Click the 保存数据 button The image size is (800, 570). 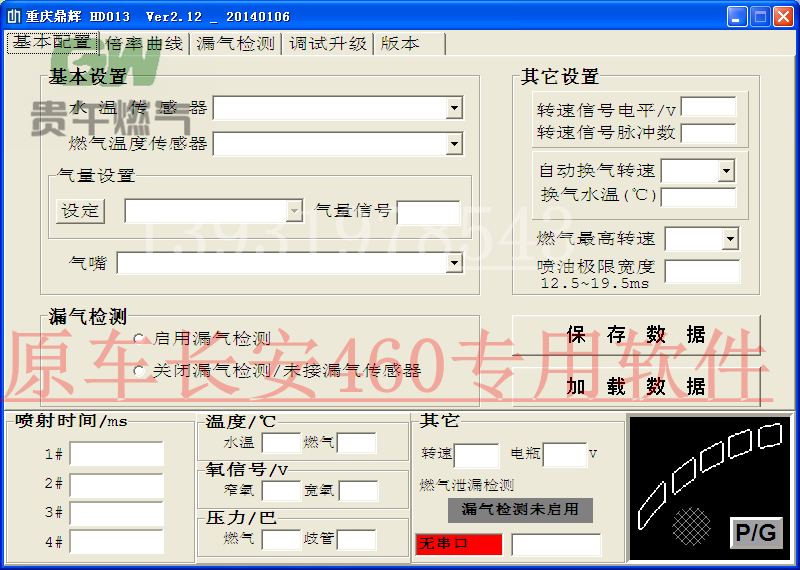(636, 335)
